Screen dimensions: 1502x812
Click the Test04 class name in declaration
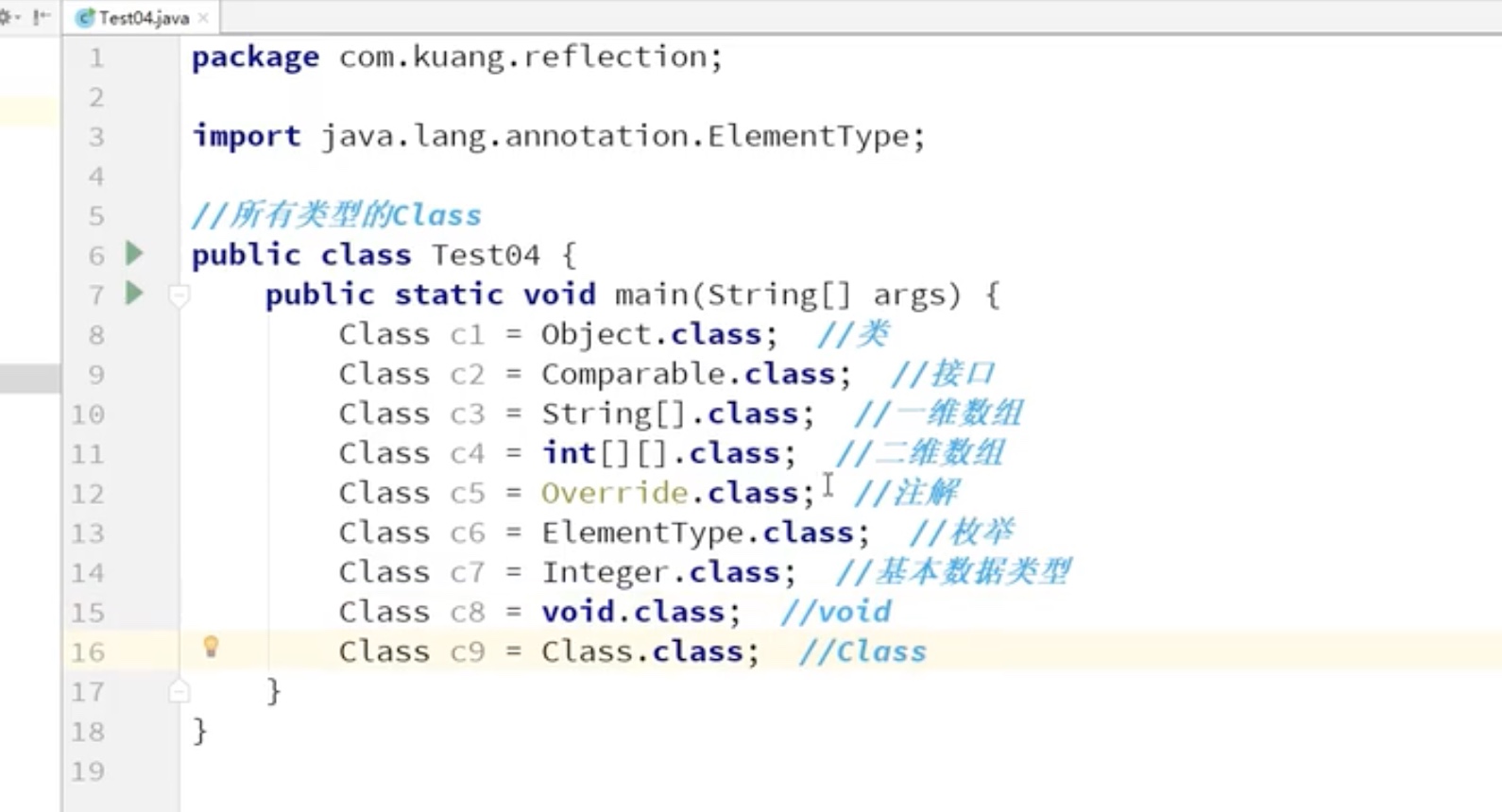[486, 255]
